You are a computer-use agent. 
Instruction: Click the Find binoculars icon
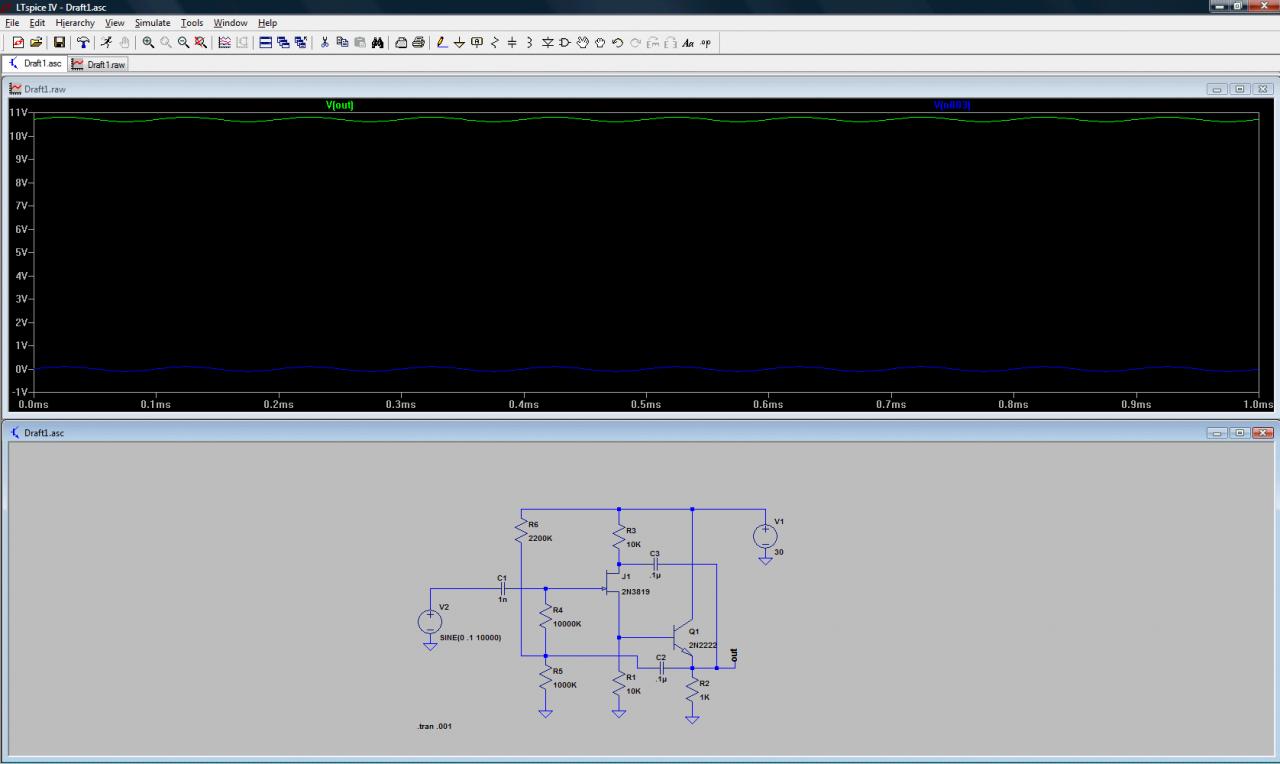pyautogui.click(x=378, y=42)
